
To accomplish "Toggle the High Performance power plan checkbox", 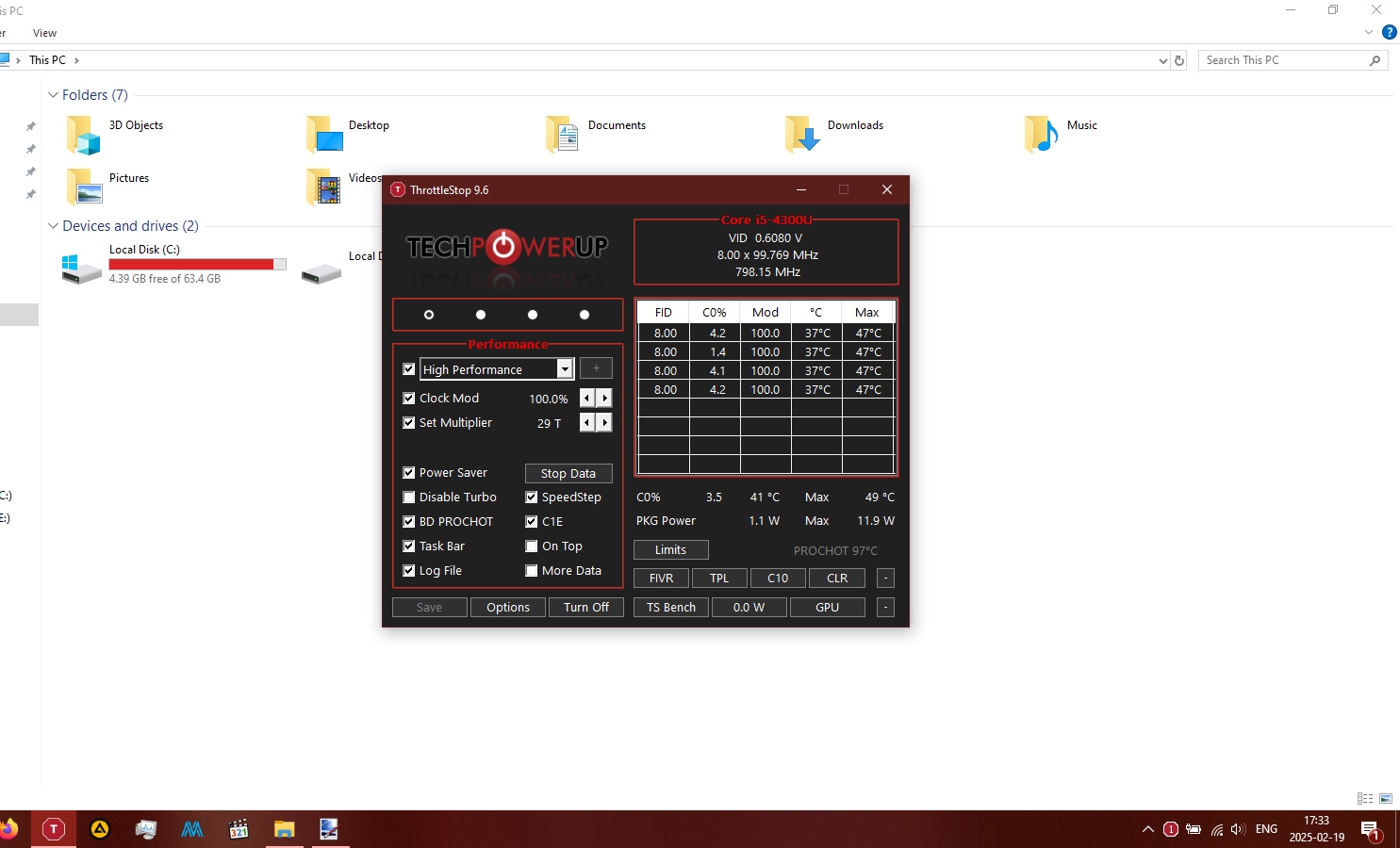I will pyautogui.click(x=408, y=369).
